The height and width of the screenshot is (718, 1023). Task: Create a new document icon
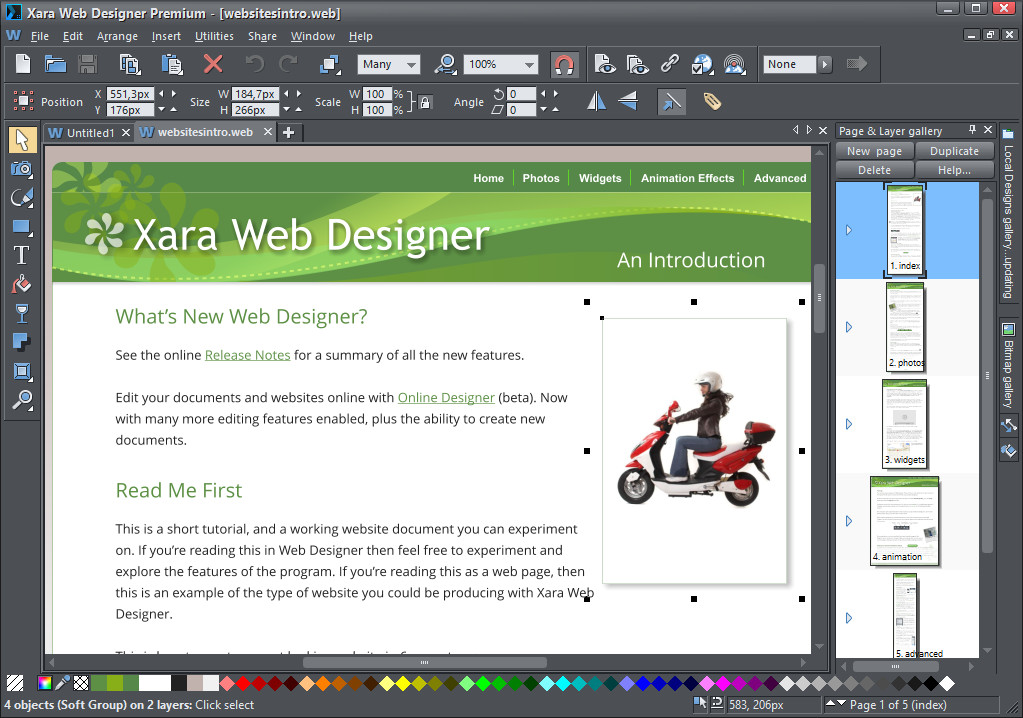coord(23,64)
